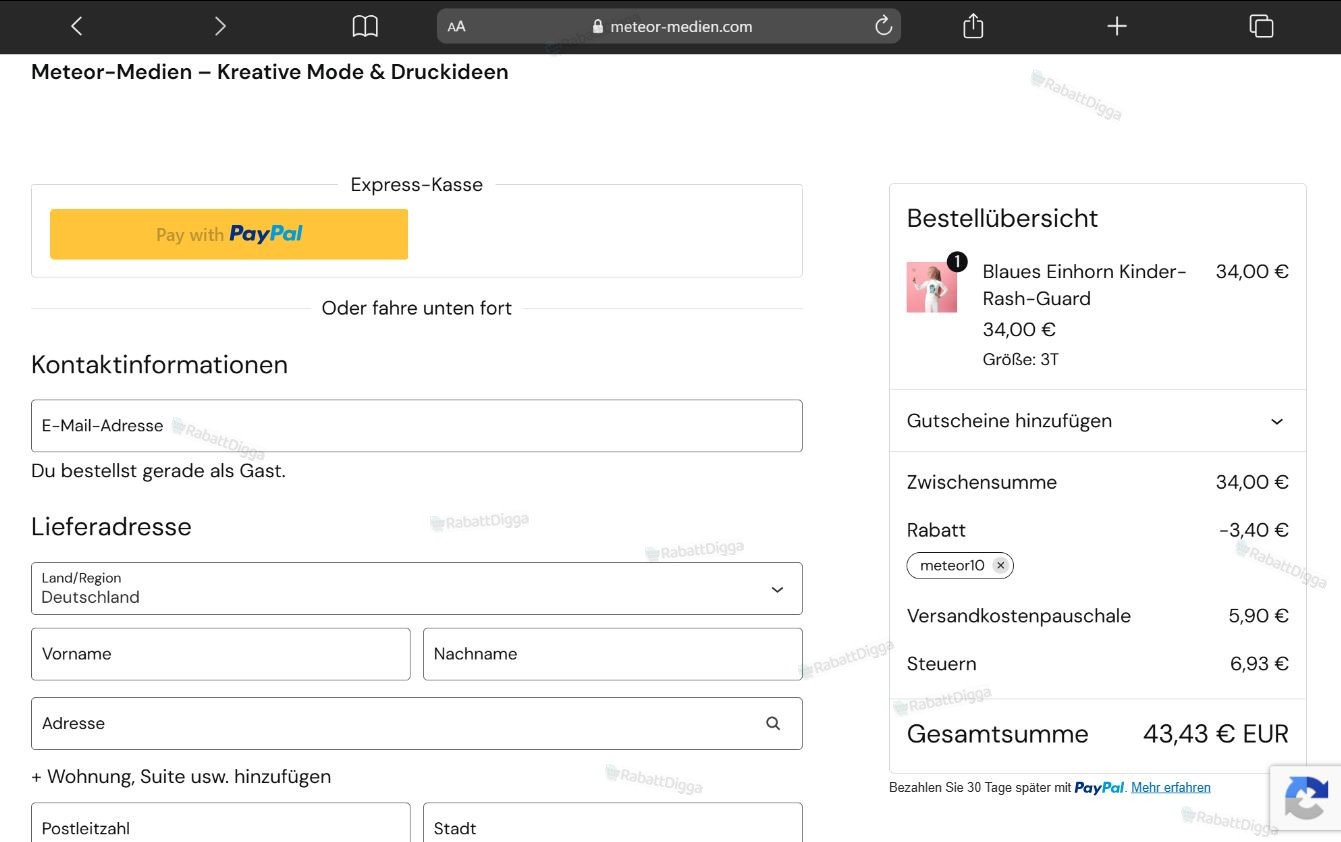1341x842 pixels.
Task: Click the Steuern 6,93 € amount
Action: click(1259, 664)
